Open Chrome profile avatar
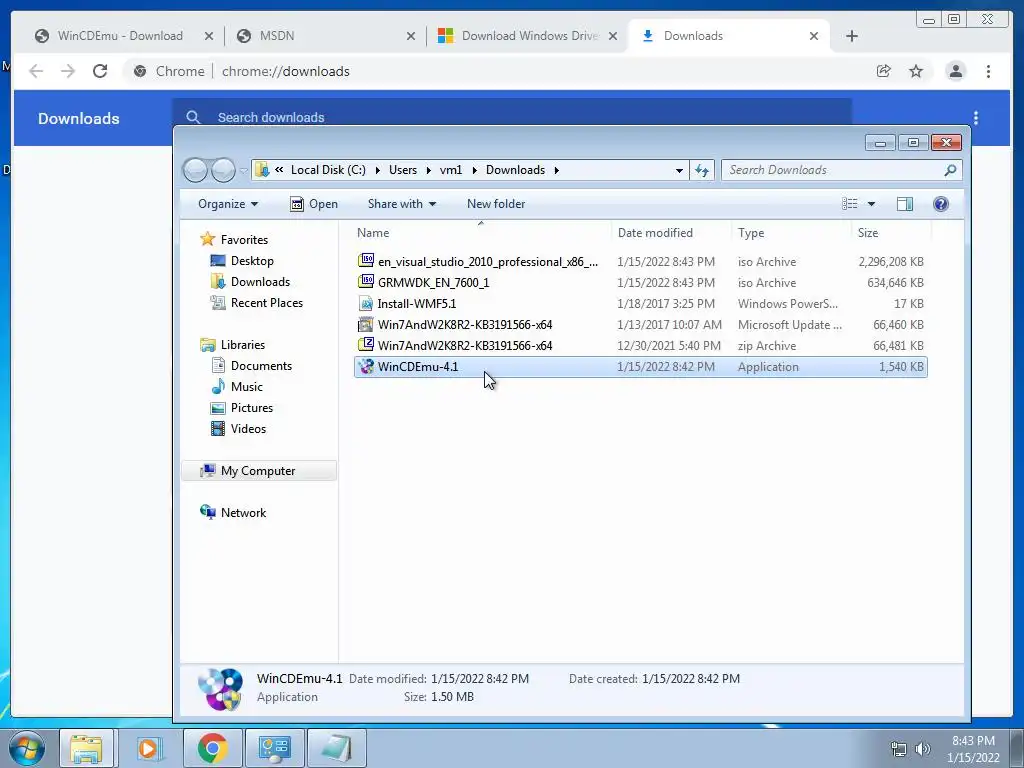Viewport: 1024px width, 768px height. click(955, 71)
